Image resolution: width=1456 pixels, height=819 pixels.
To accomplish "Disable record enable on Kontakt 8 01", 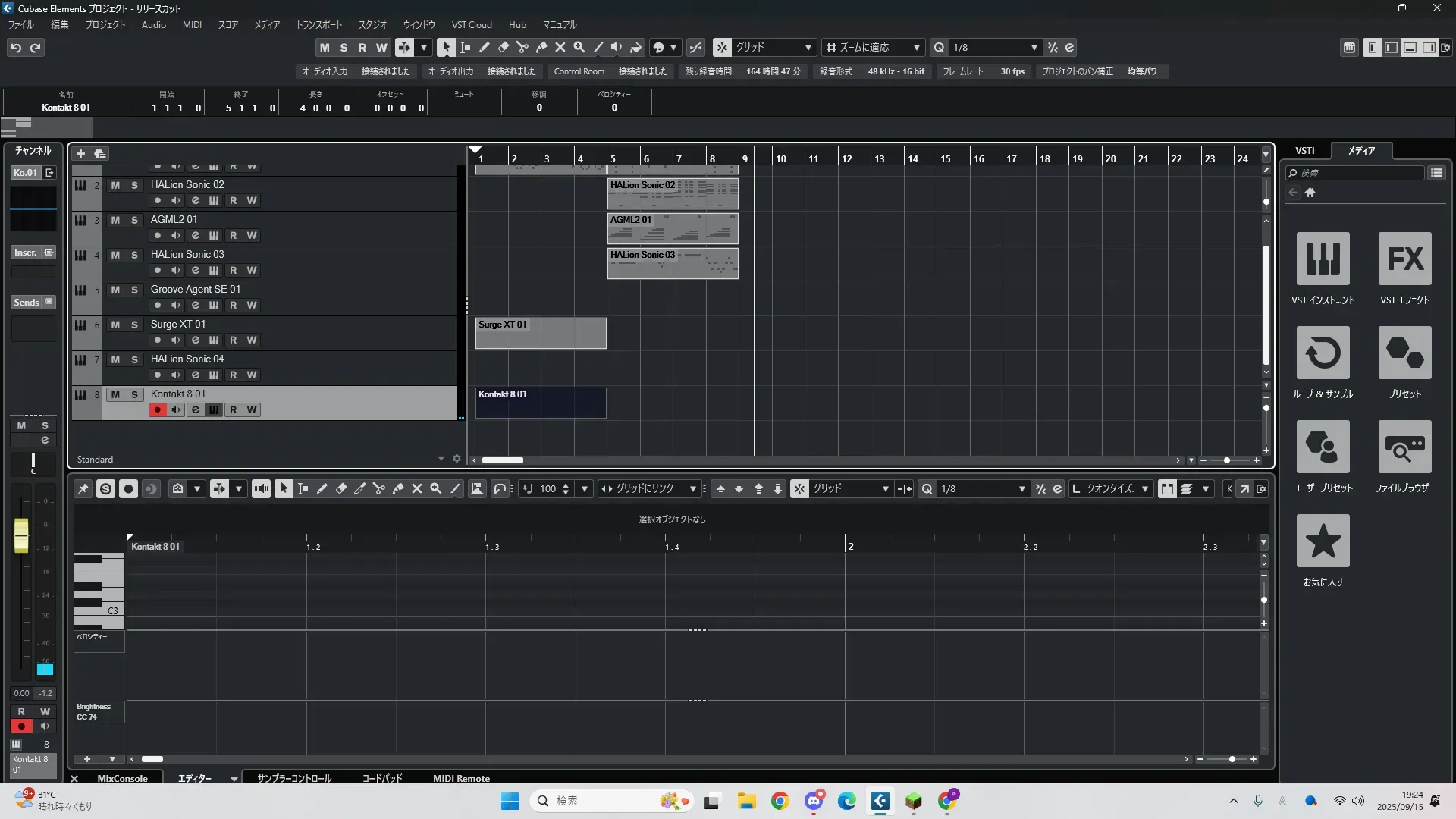I will (x=157, y=410).
